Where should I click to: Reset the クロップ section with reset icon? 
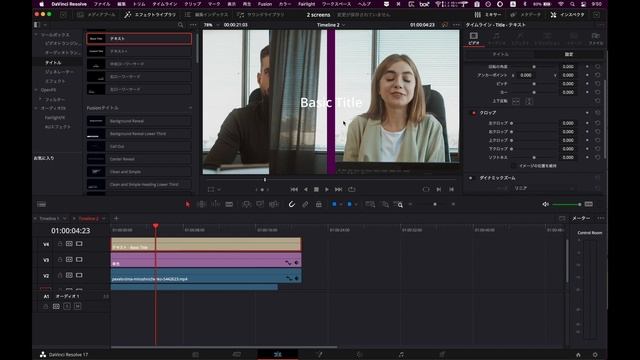(x=598, y=113)
